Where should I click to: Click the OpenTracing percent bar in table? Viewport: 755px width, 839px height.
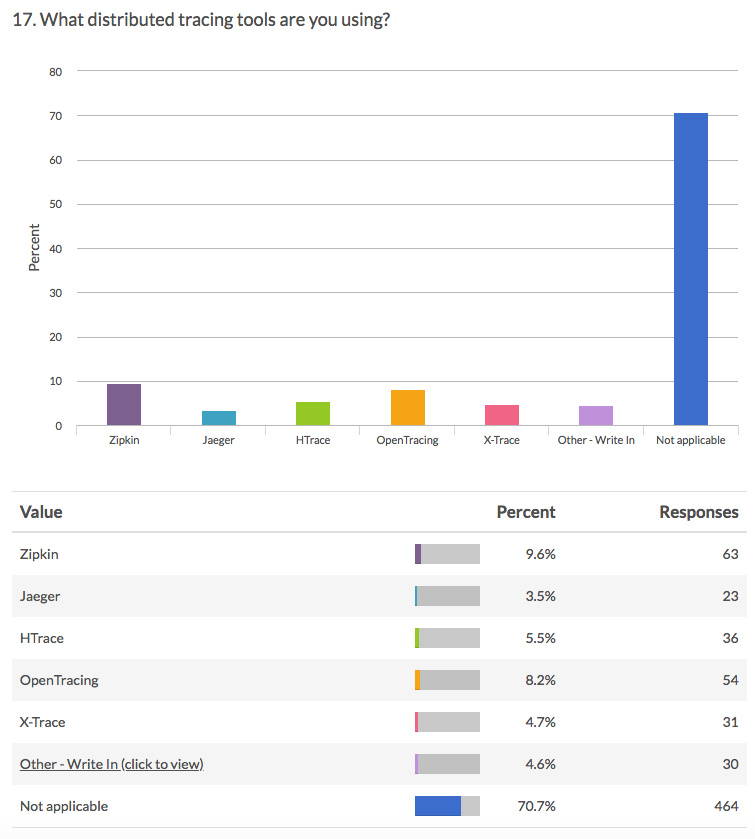pos(447,680)
